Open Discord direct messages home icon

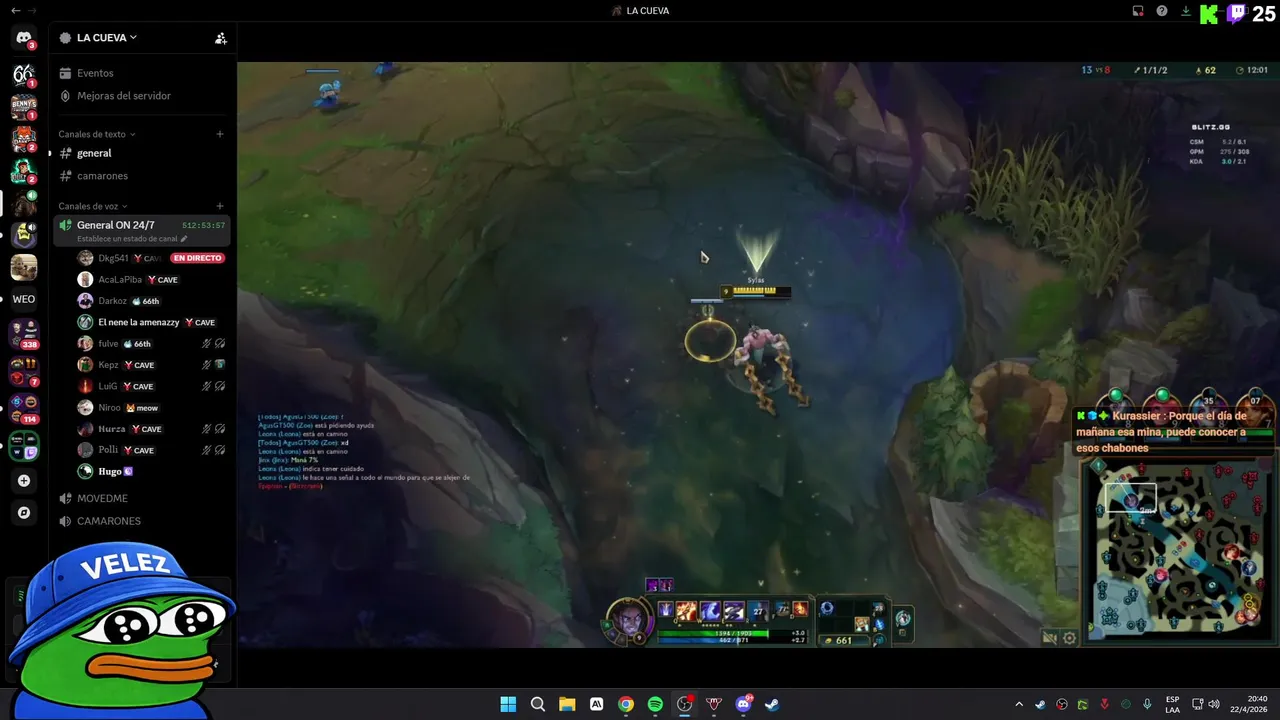24,38
